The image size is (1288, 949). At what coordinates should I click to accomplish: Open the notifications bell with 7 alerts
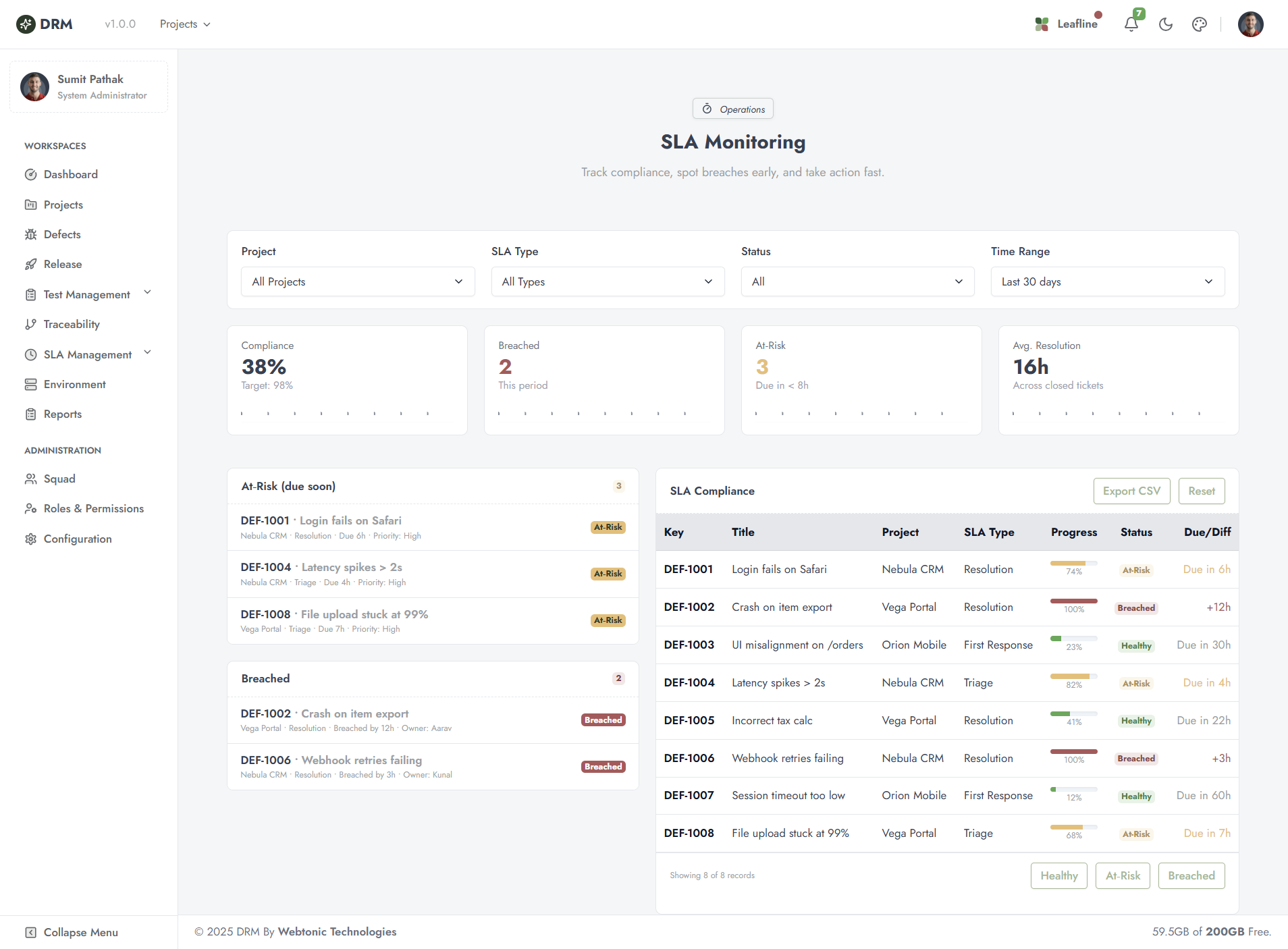click(x=1131, y=24)
